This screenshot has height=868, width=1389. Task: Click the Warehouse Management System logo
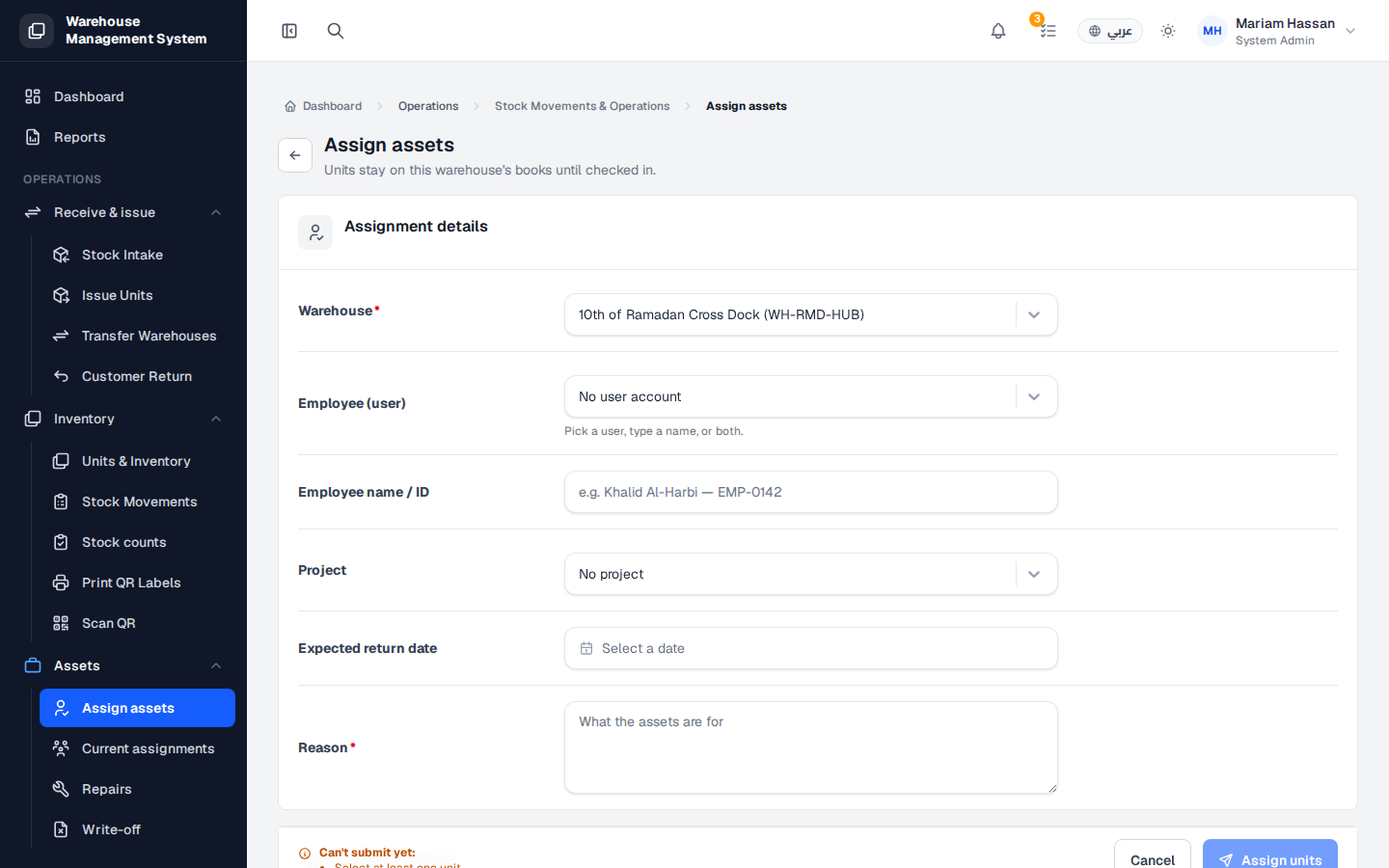click(x=37, y=31)
